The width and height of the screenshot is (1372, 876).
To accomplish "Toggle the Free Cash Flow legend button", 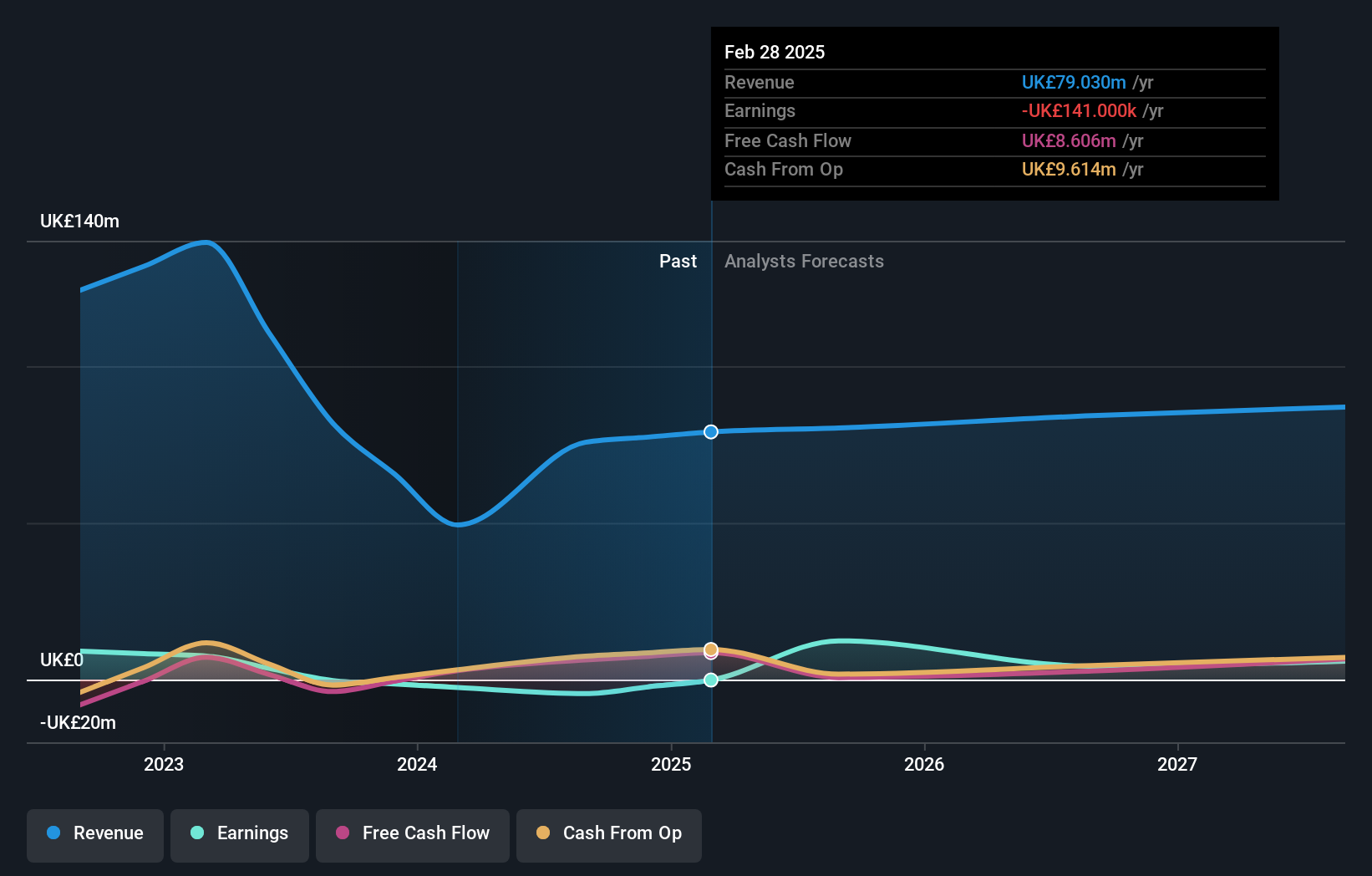I will click(413, 835).
